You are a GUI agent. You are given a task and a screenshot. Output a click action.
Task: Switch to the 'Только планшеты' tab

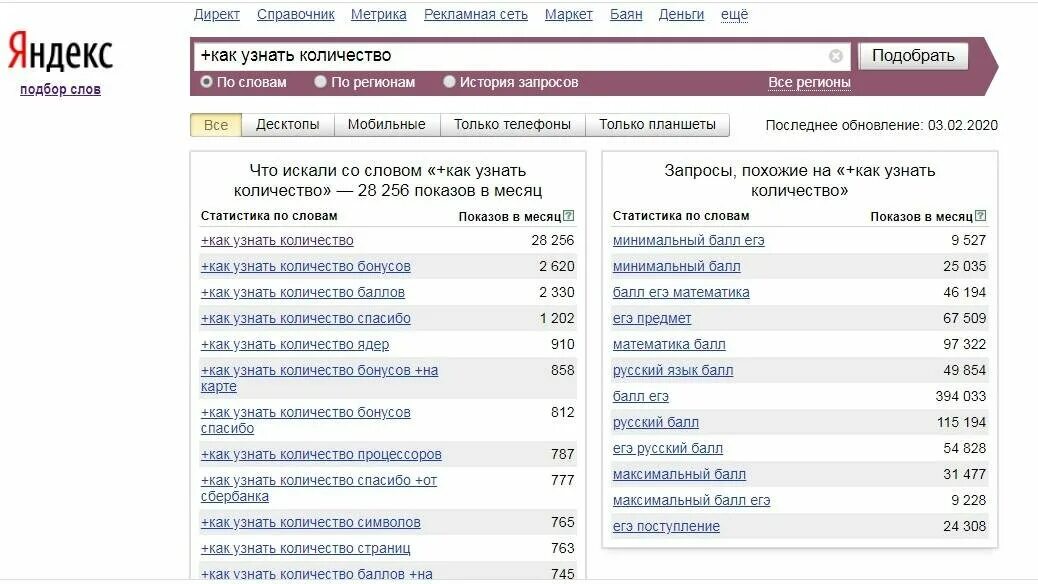click(657, 124)
